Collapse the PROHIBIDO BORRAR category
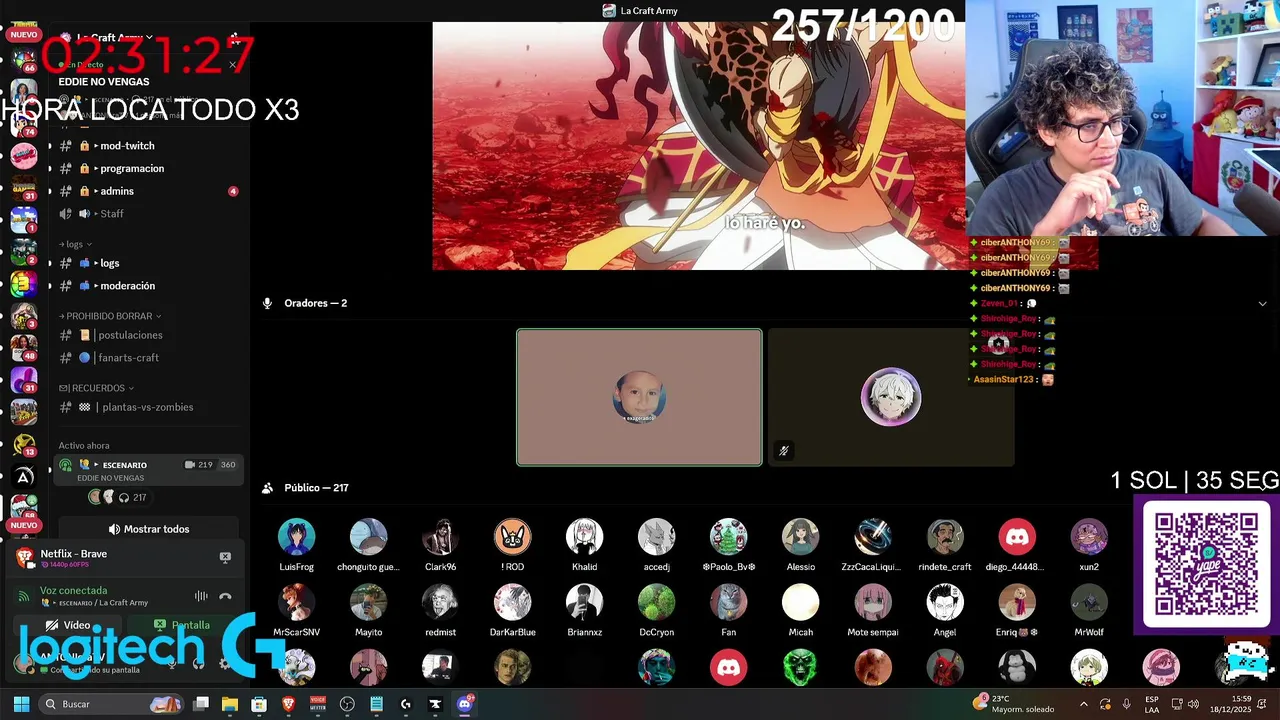 (110, 316)
